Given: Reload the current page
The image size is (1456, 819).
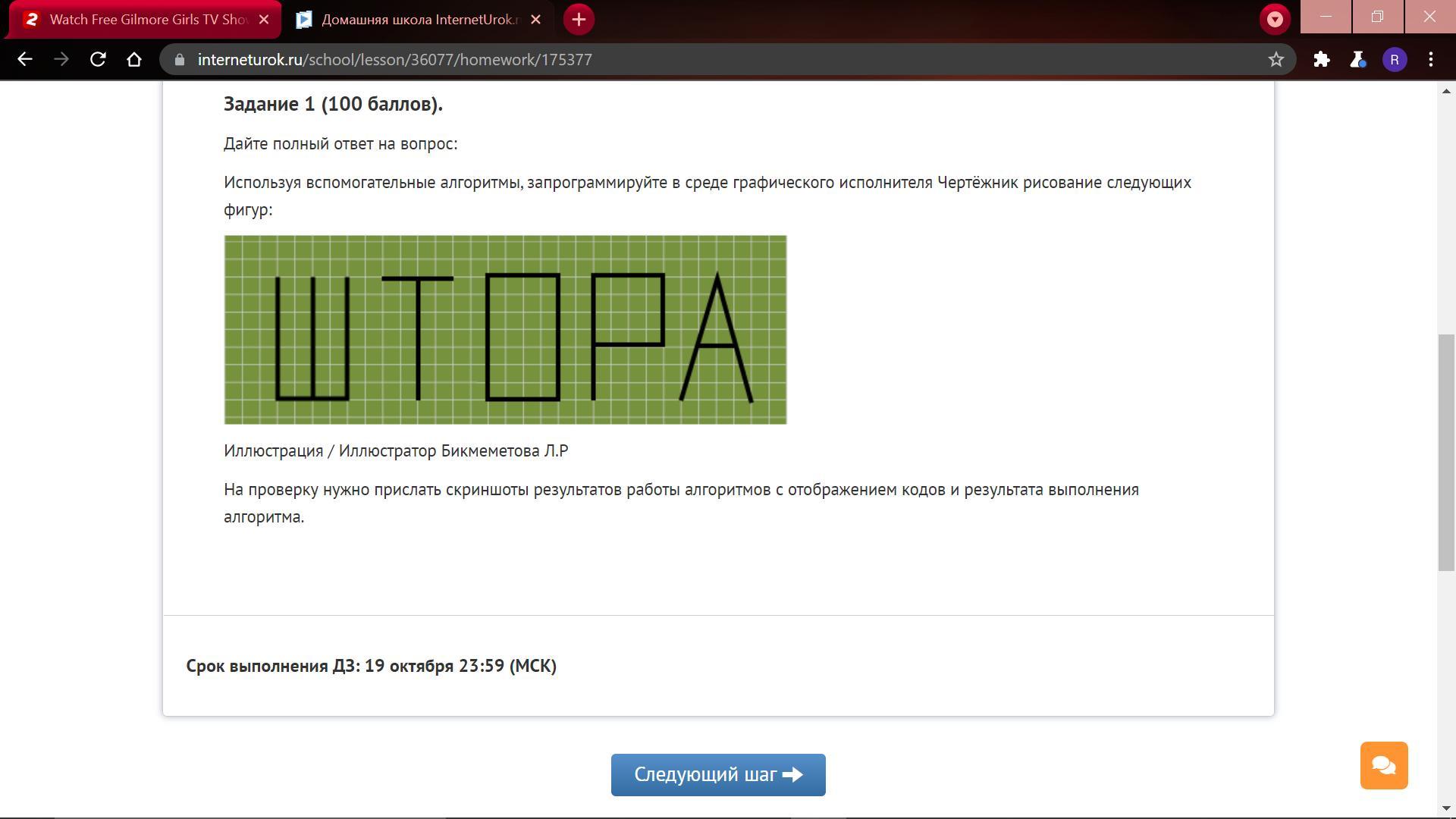Looking at the screenshot, I should 98,59.
